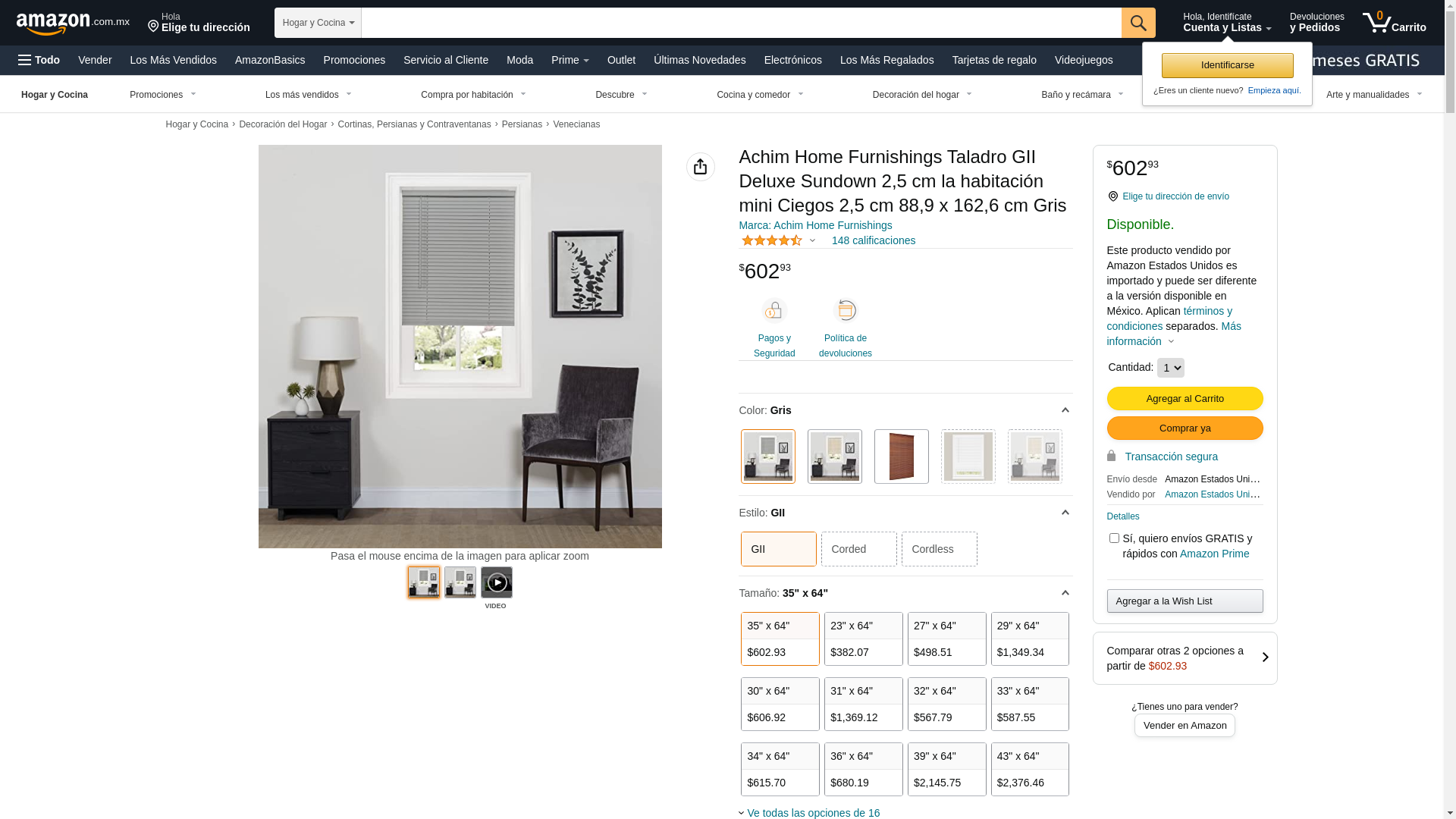Click the Política de devoluciones box icon
This screenshot has width=1456, height=819.
(846, 311)
